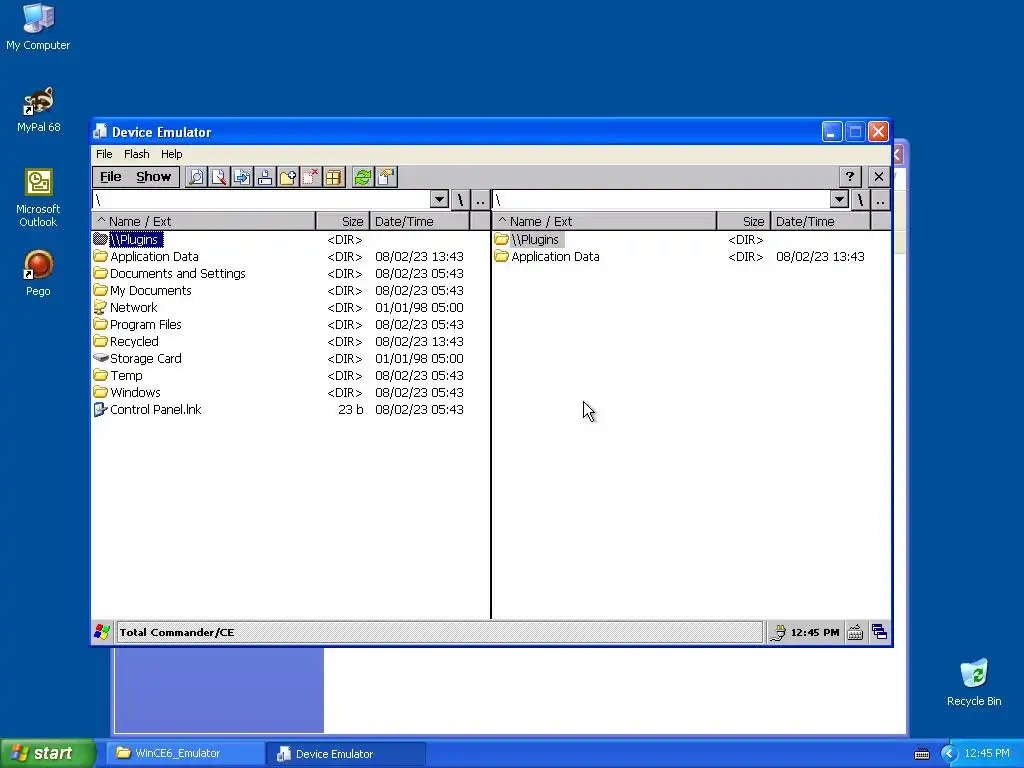1024x768 pixels.
Task: Select the Network entry in left panel
Action: (134, 308)
